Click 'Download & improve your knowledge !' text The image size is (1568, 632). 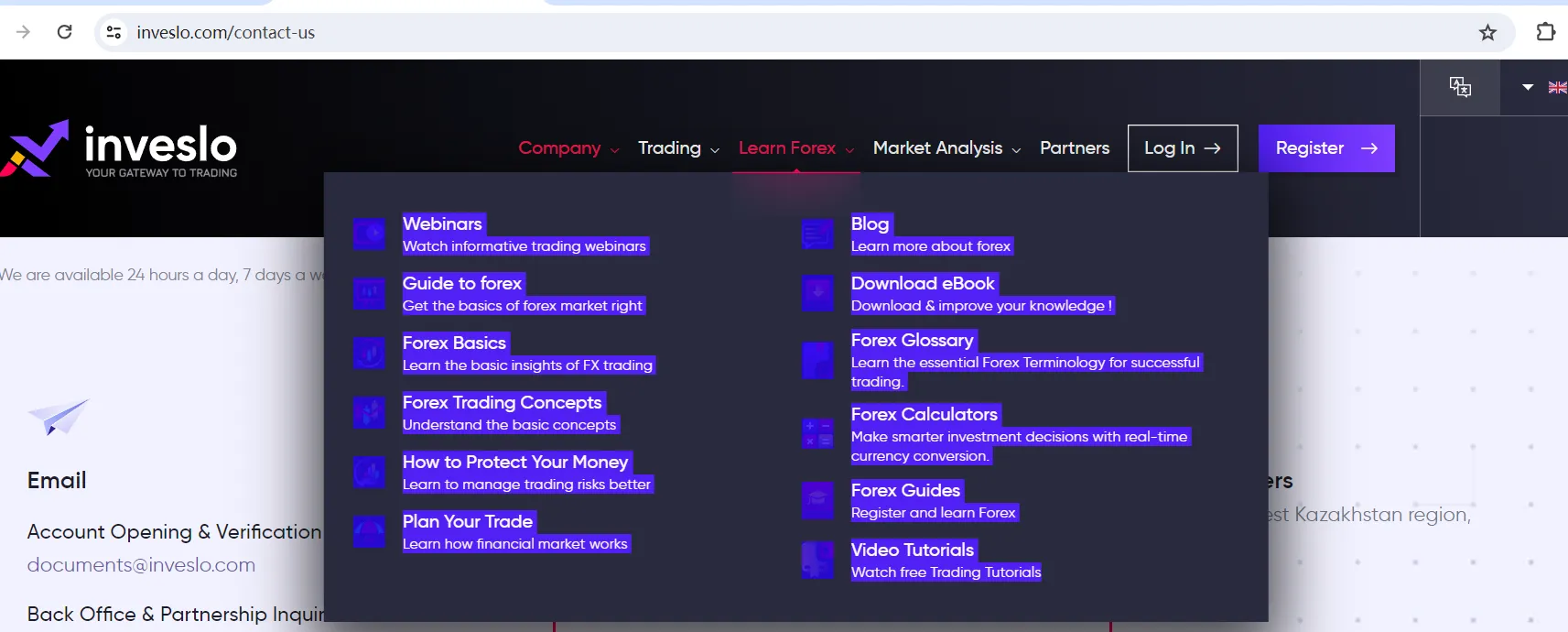[981, 306]
